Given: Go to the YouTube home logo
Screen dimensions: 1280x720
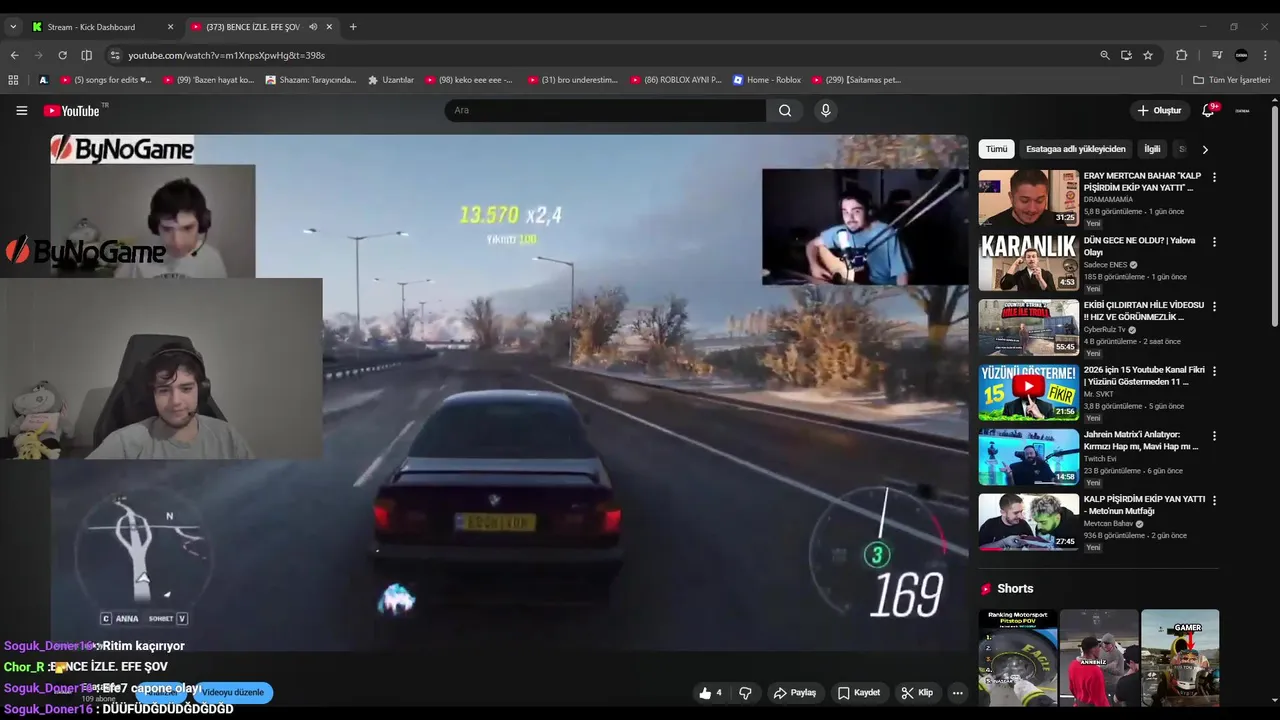Looking at the screenshot, I should (71, 110).
